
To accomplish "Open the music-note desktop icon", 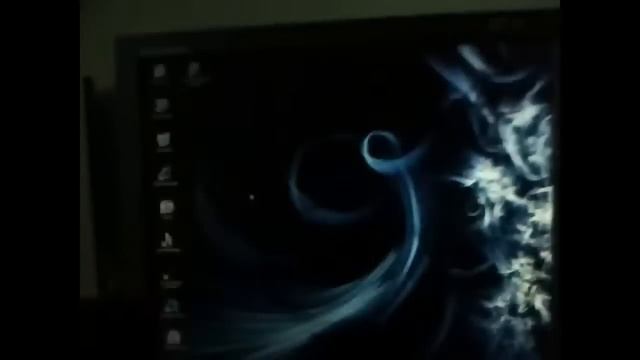I will [x=167, y=240].
